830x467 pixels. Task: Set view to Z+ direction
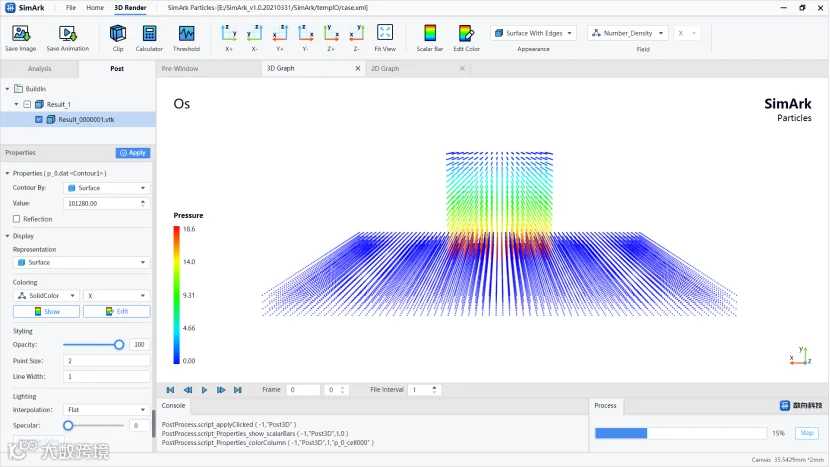331,38
